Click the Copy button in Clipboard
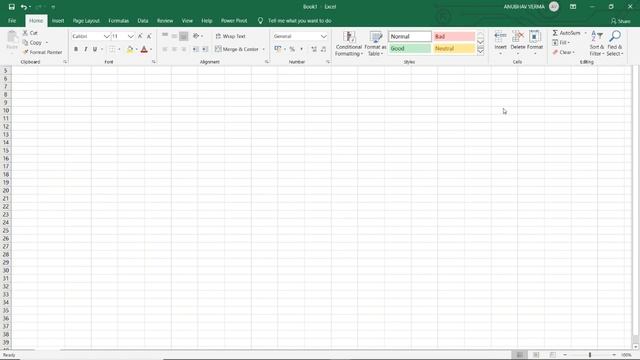The image size is (640, 360). pyautogui.click(x=32, y=42)
